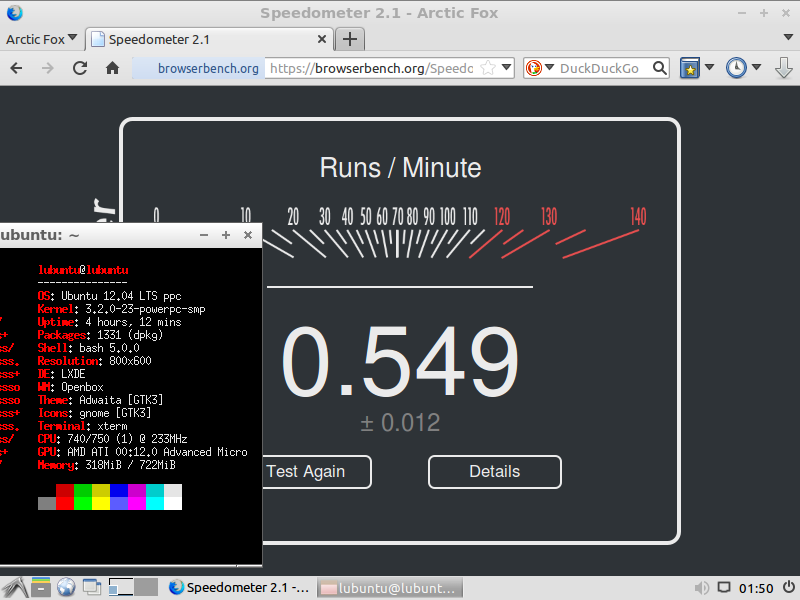List all tabs dropdown arrow
800x600 pixels.
pos(788,37)
